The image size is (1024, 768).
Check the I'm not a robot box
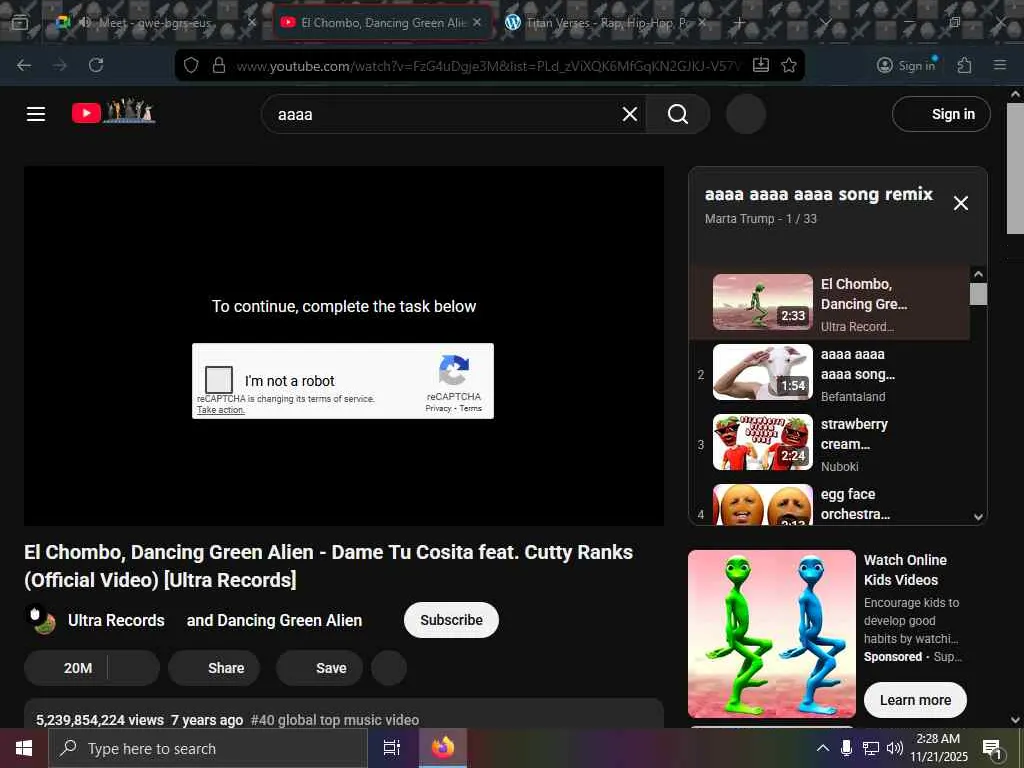coord(219,379)
